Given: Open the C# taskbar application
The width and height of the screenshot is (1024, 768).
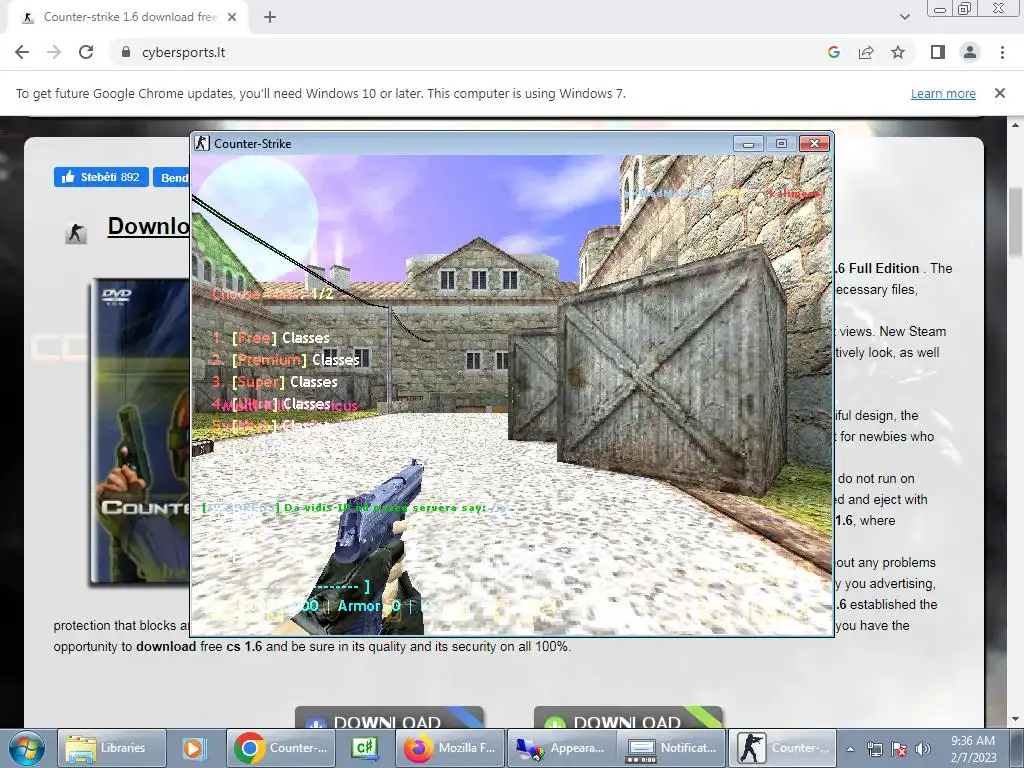Looking at the screenshot, I should tap(366, 748).
